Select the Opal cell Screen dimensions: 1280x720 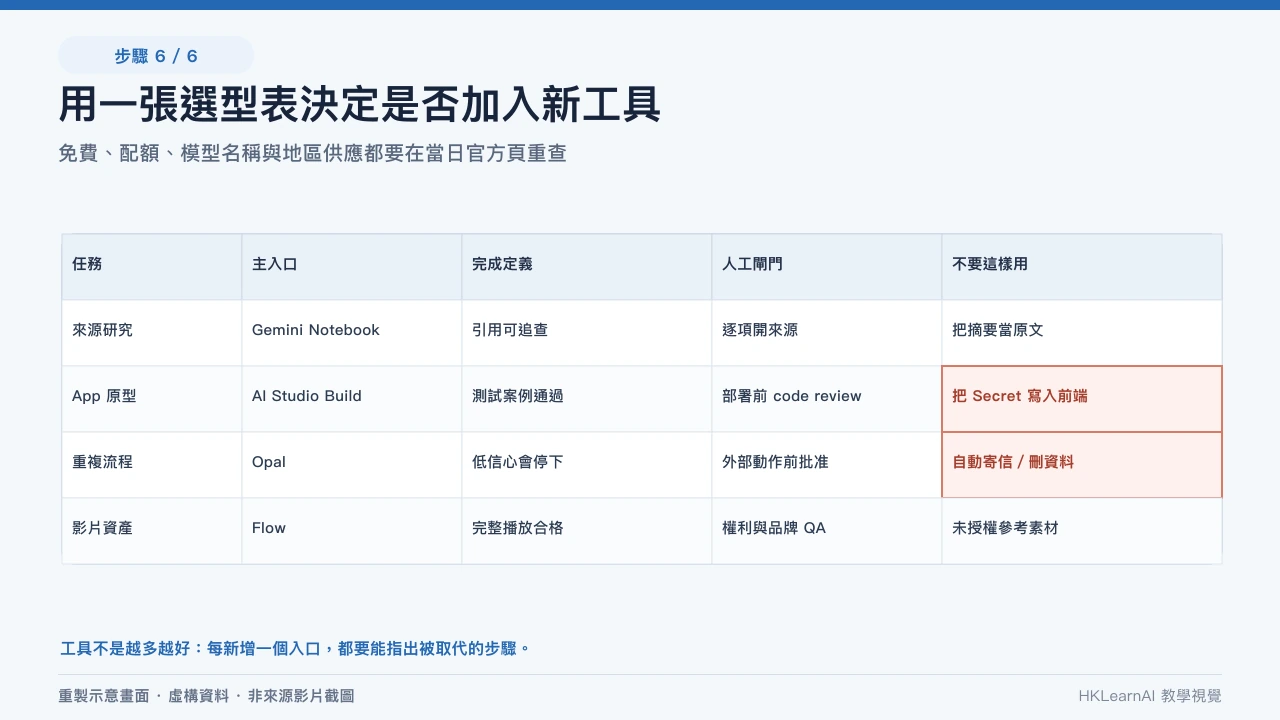coord(352,465)
